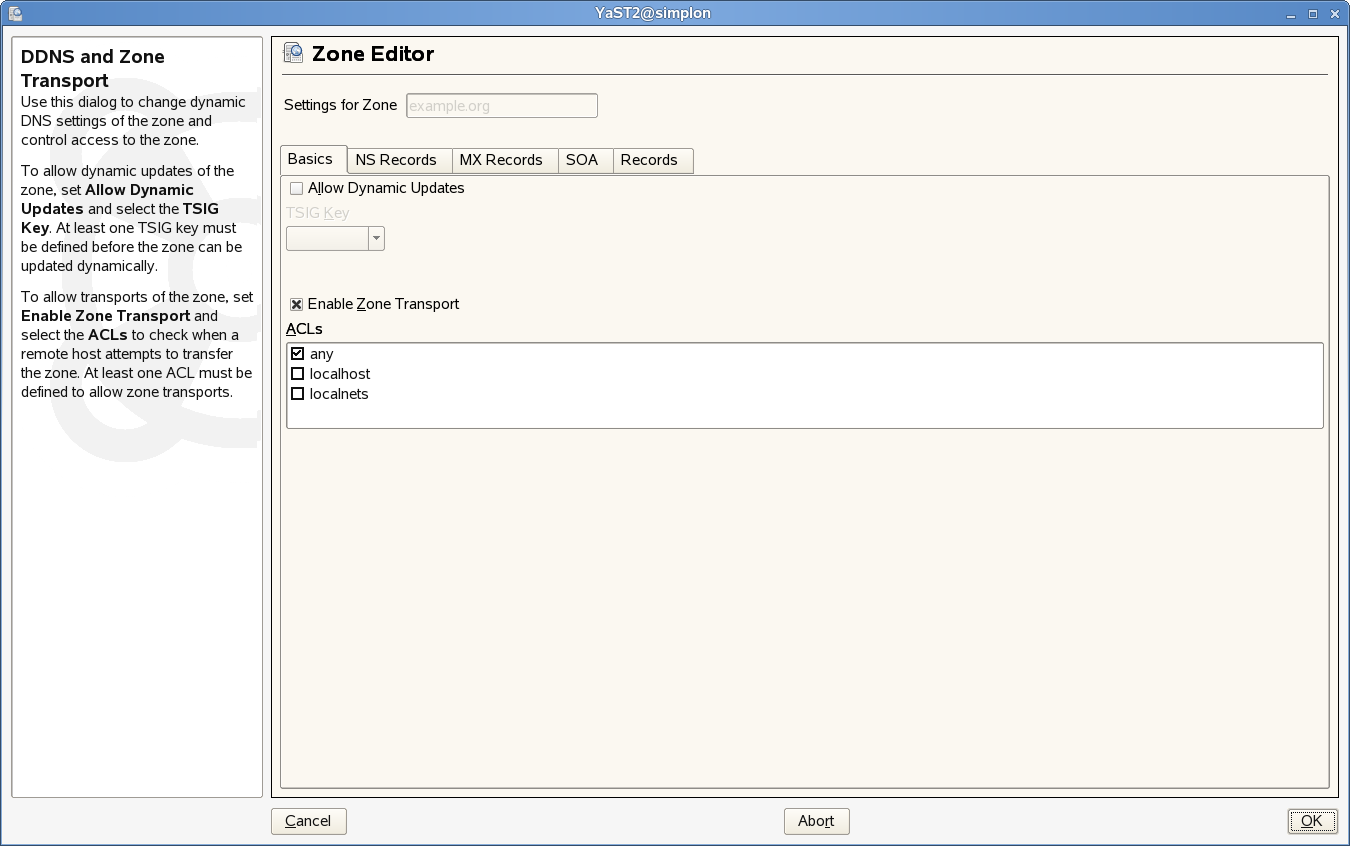Open window menu from title bar icon
This screenshot has height=846, width=1350.
pyautogui.click(x=14, y=13)
